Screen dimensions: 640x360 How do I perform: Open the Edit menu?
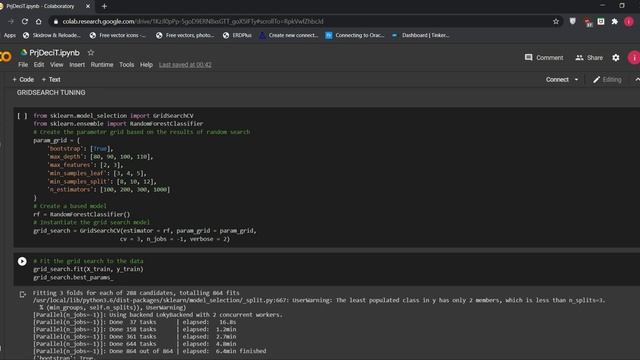click(x=39, y=64)
